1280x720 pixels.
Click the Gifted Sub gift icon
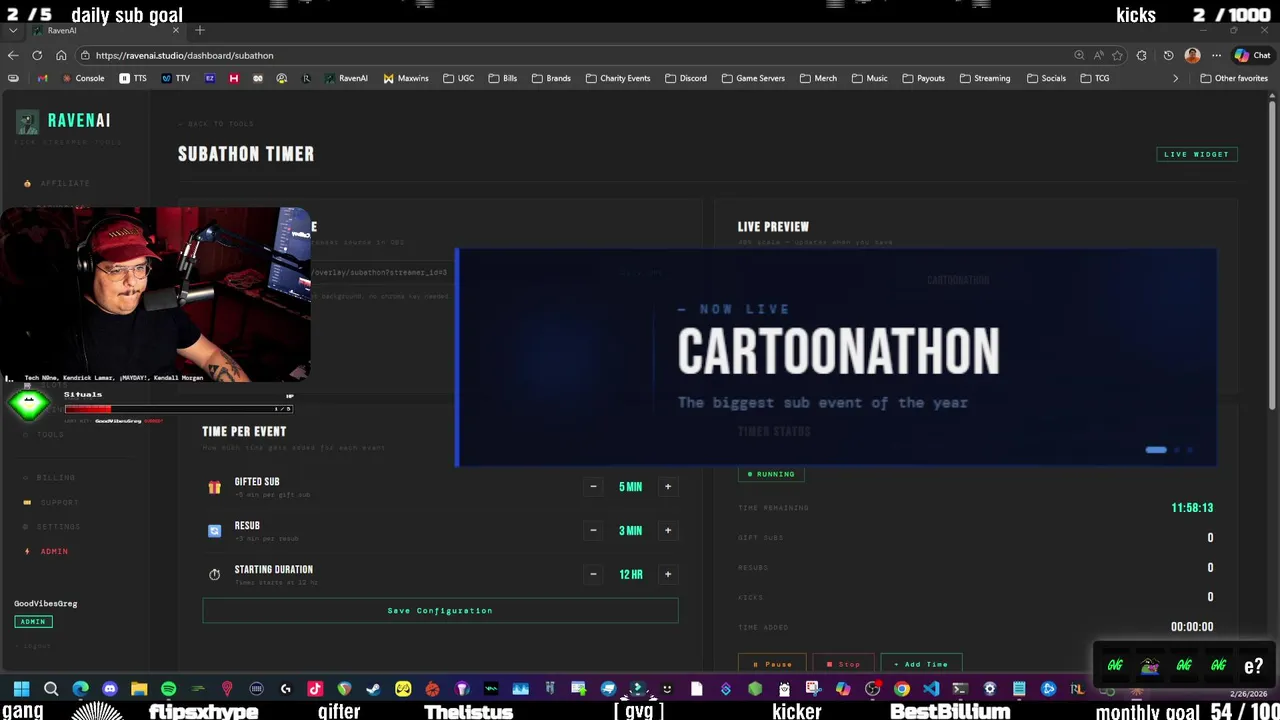pyautogui.click(x=214, y=487)
